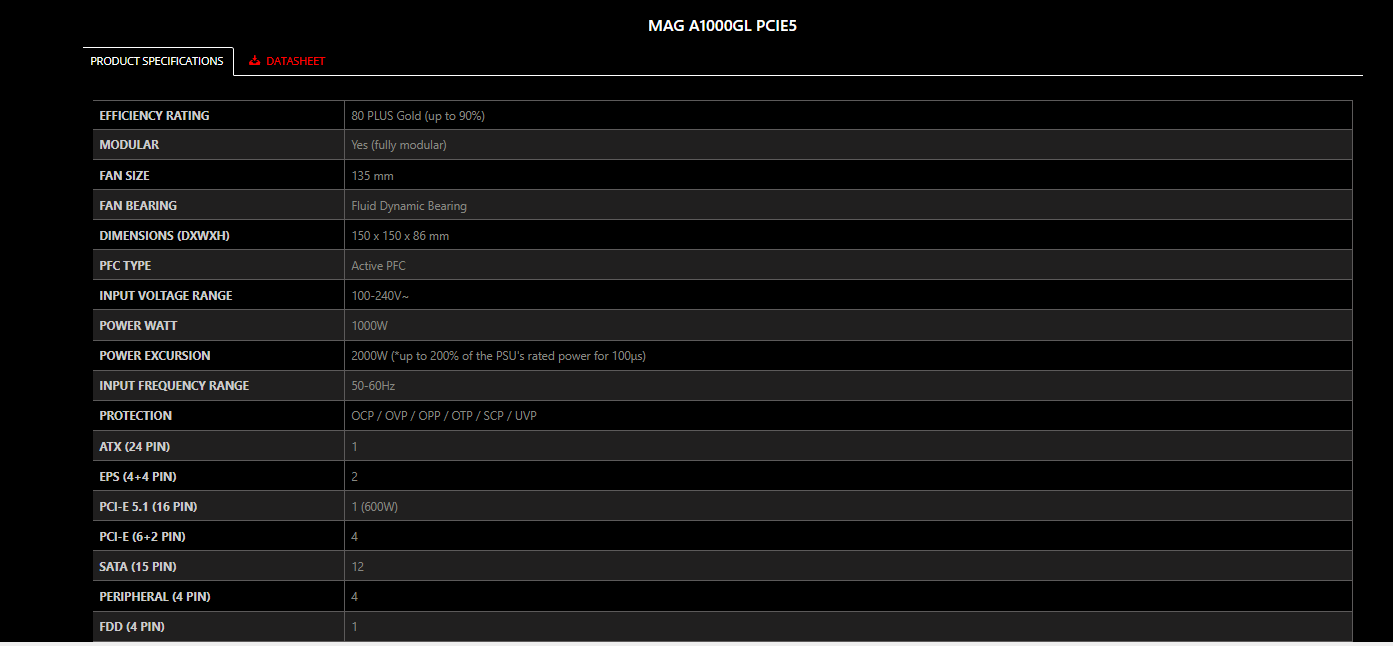Click the Fan Size 135 mm value
The width and height of the screenshot is (1393, 646).
click(372, 176)
